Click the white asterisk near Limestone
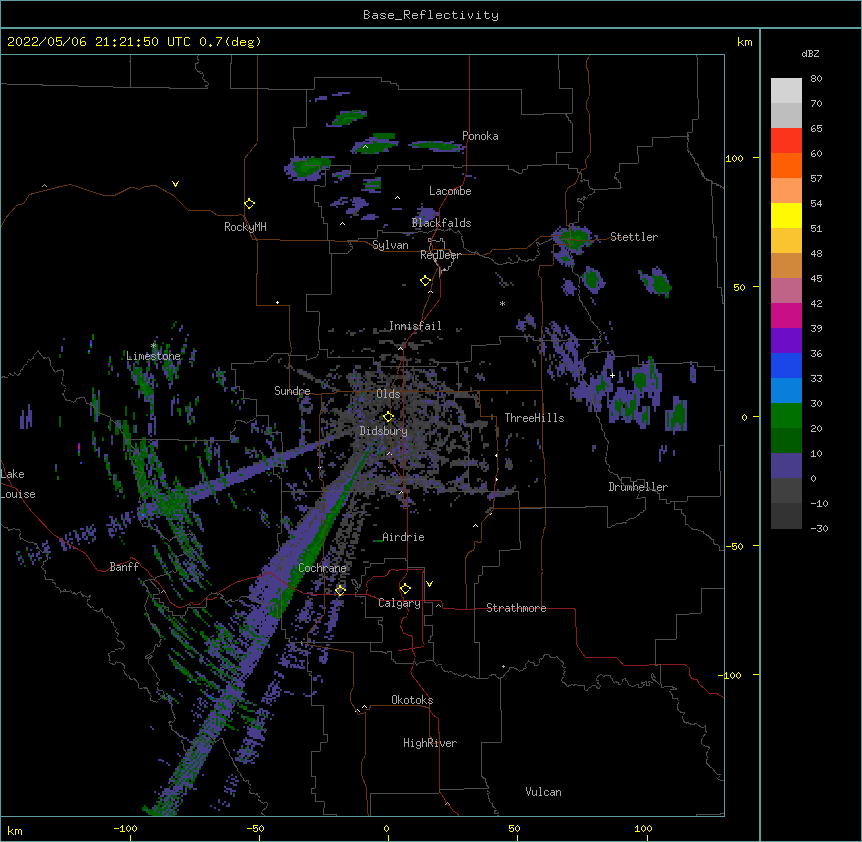The width and height of the screenshot is (862, 842). (153, 345)
